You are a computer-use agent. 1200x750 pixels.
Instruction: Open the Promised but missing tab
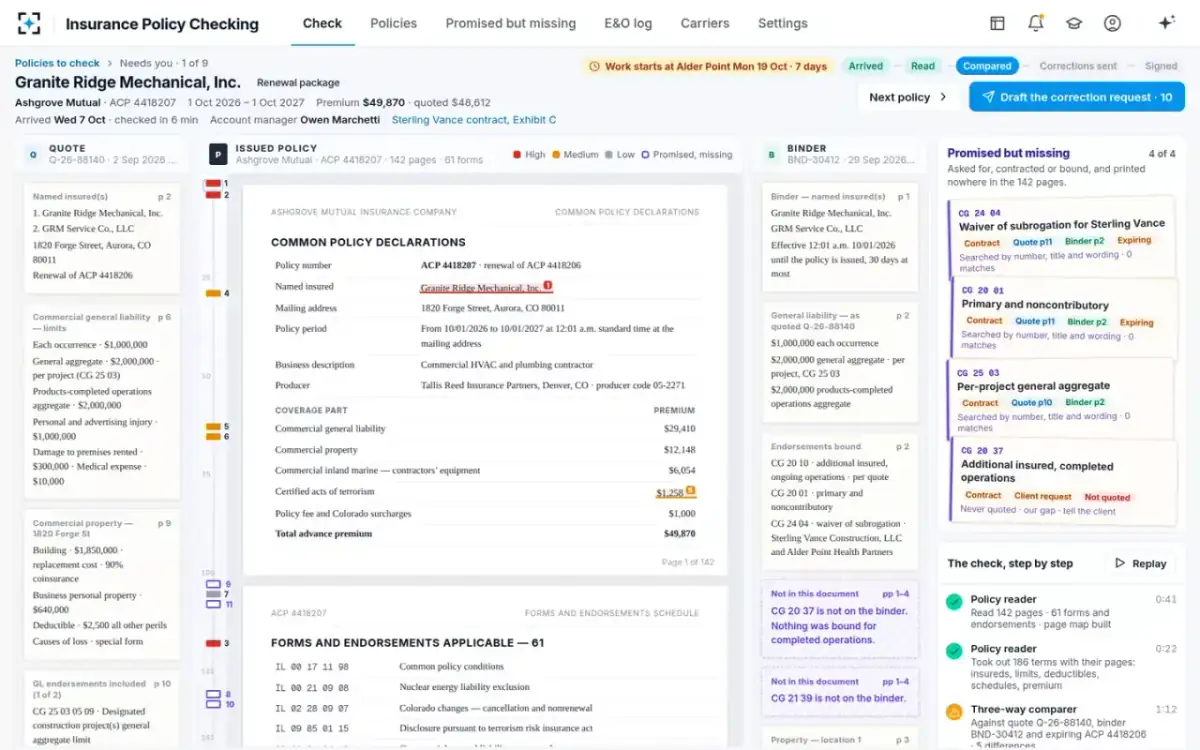(x=511, y=23)
